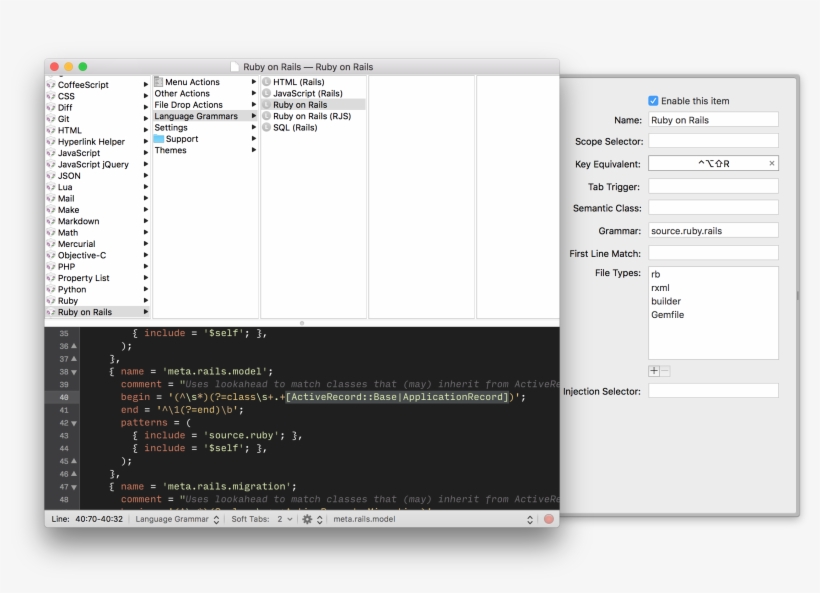Select Python in the bundles list

click(72, 289)
